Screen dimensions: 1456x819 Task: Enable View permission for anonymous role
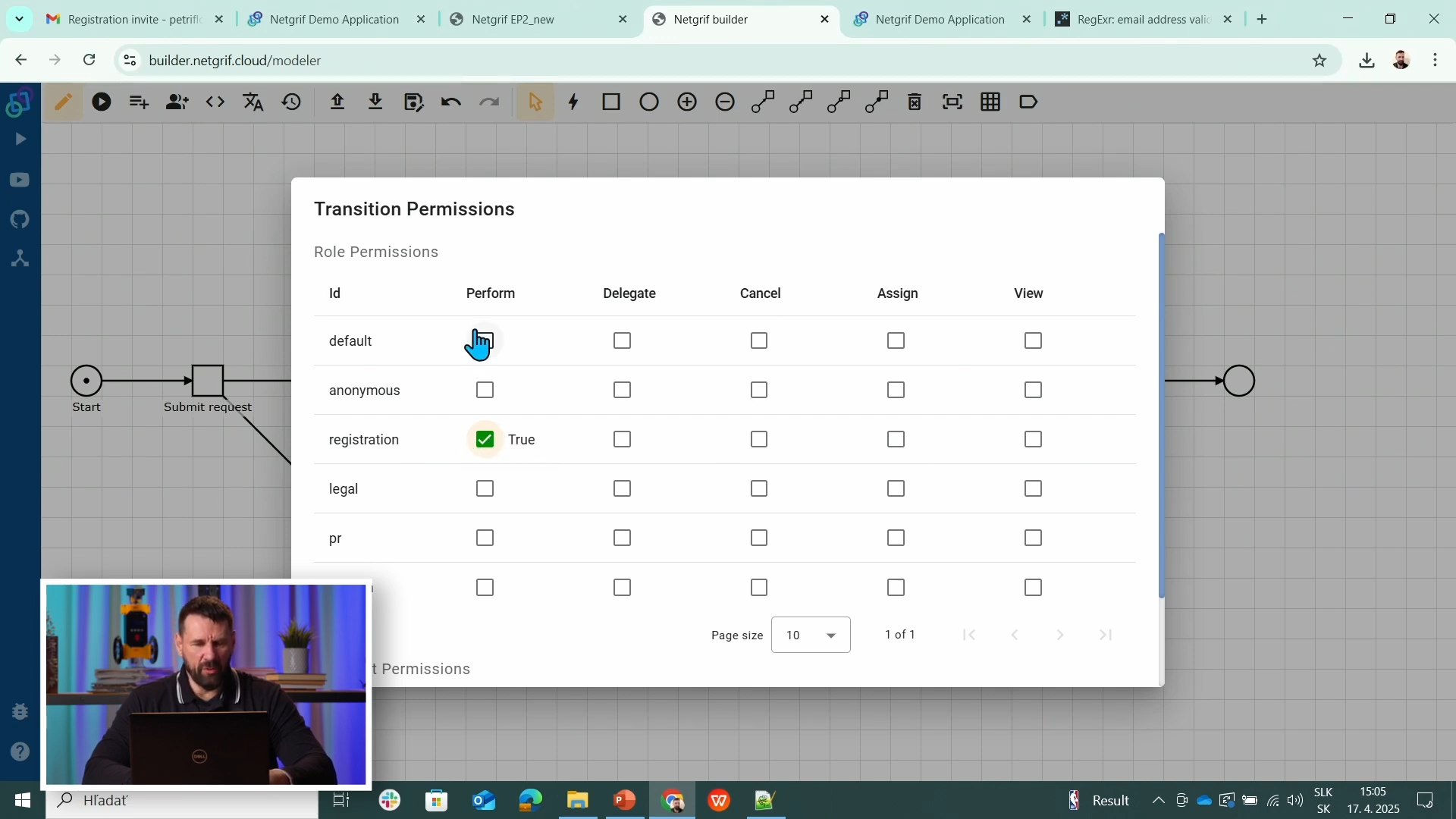tap(1032, 390)
